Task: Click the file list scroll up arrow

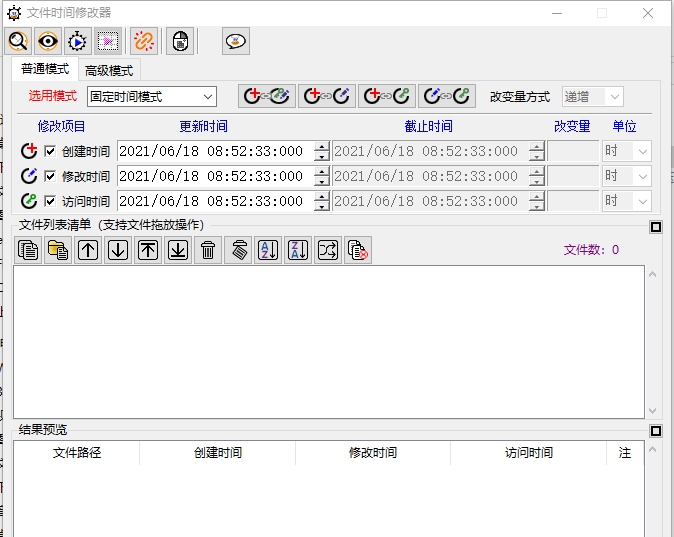Action: point(653,274)
